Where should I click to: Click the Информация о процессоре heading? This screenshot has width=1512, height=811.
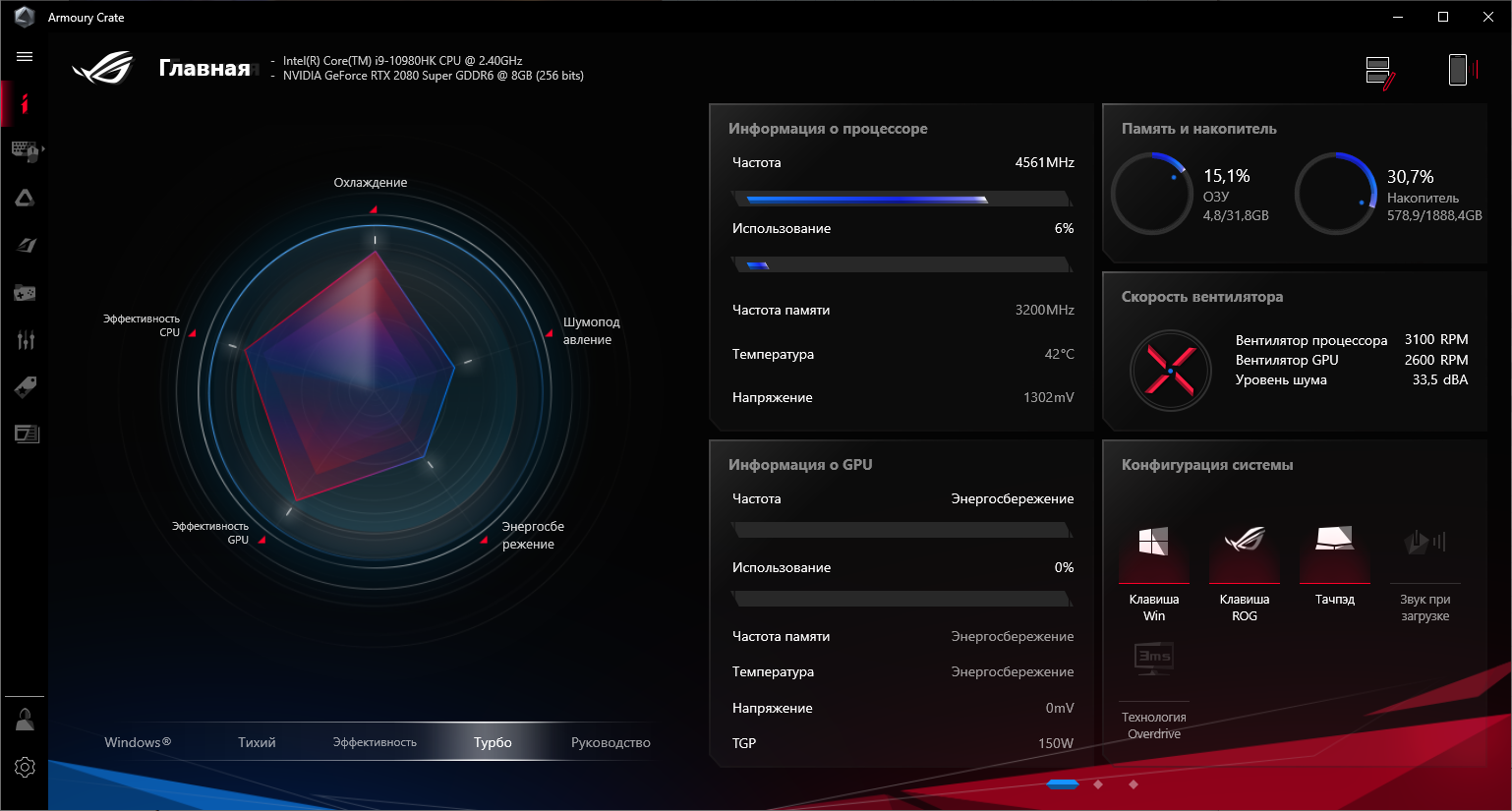(828, 129)
